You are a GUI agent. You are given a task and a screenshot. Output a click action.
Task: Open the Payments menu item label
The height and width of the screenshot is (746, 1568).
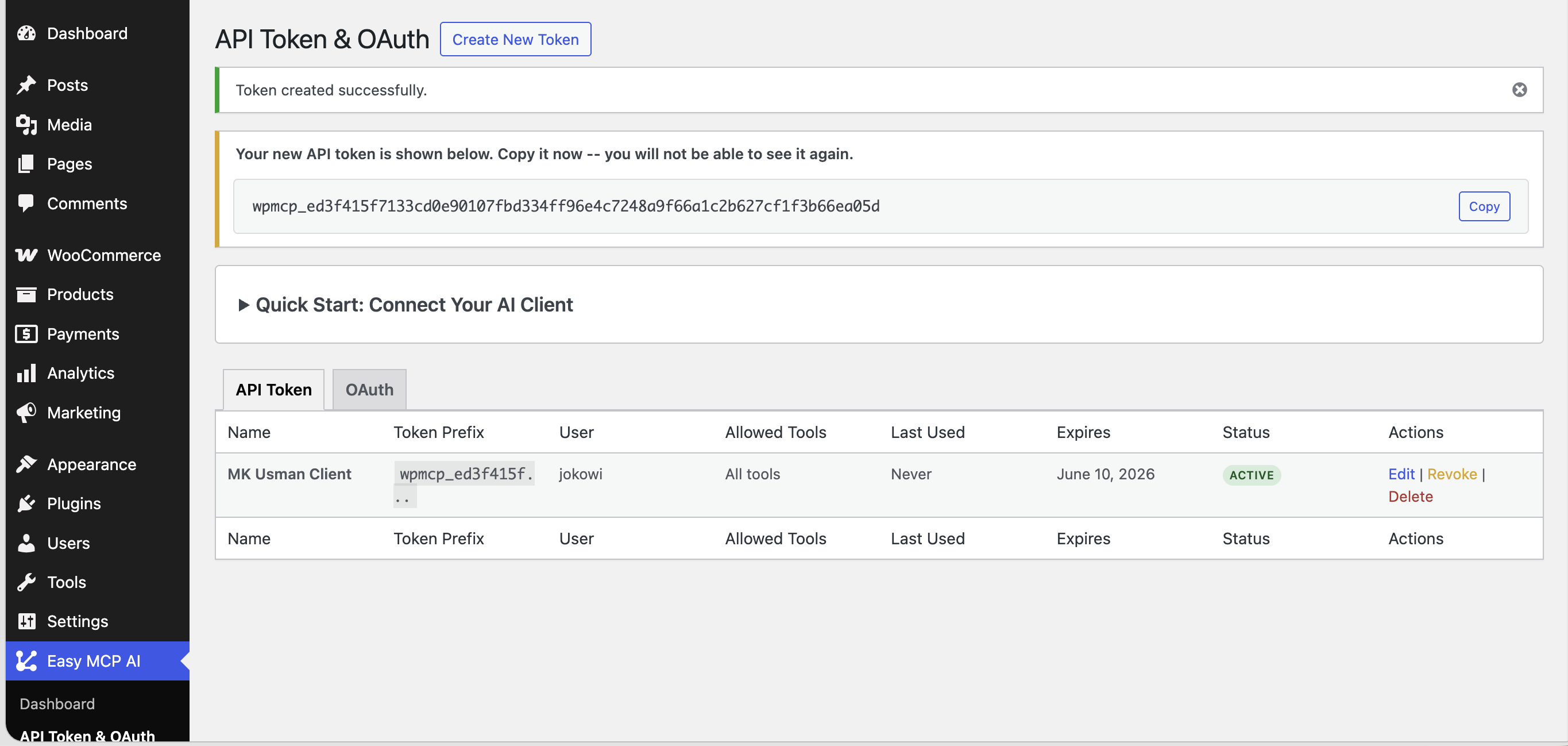[x=83, y=334]
